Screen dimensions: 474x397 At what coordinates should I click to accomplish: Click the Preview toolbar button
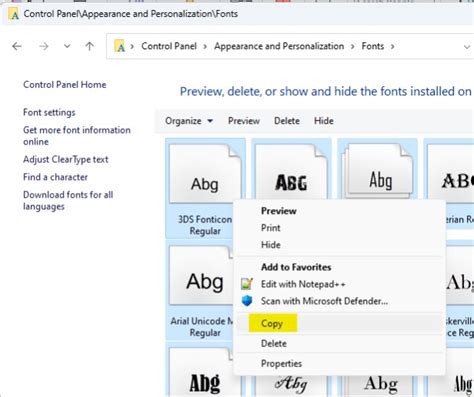tap(244, 121)
